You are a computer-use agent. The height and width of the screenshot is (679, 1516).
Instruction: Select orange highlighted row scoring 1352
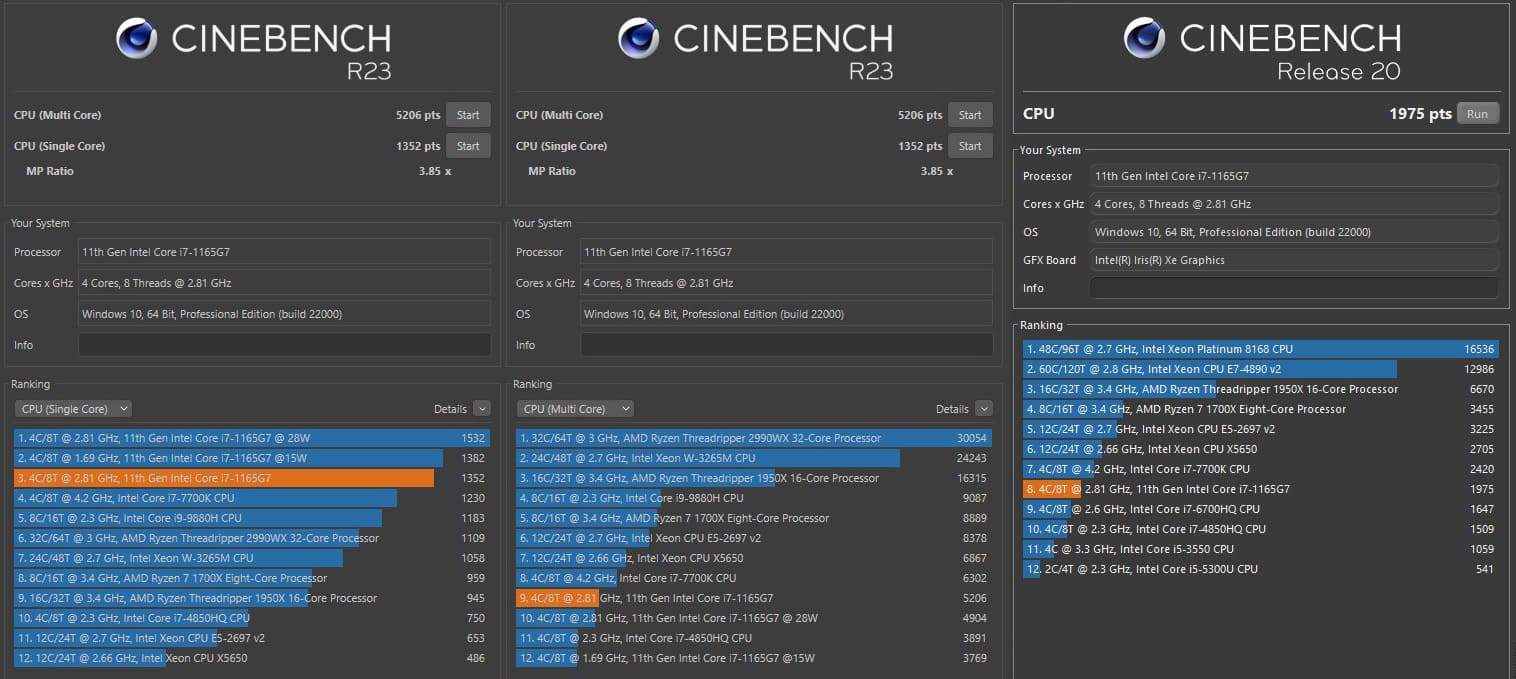pyautogui.click(x=252, y=478)
